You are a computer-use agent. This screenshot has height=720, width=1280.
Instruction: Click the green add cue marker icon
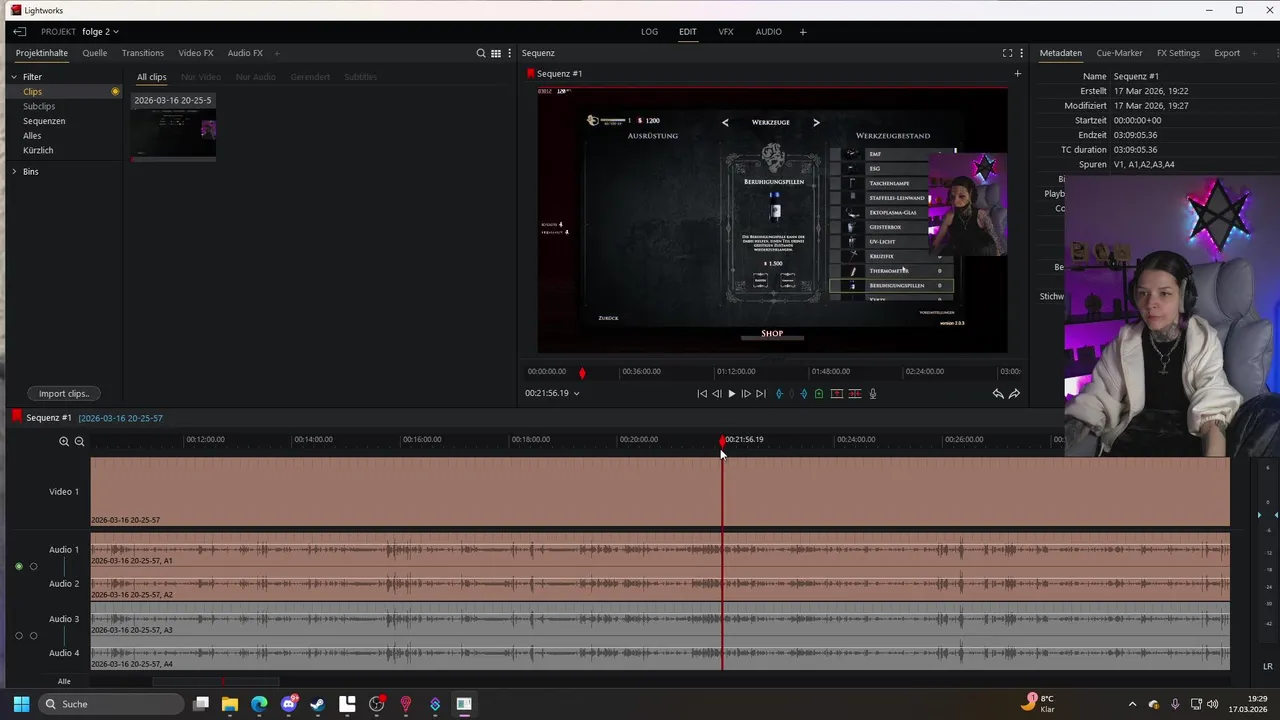819,394
